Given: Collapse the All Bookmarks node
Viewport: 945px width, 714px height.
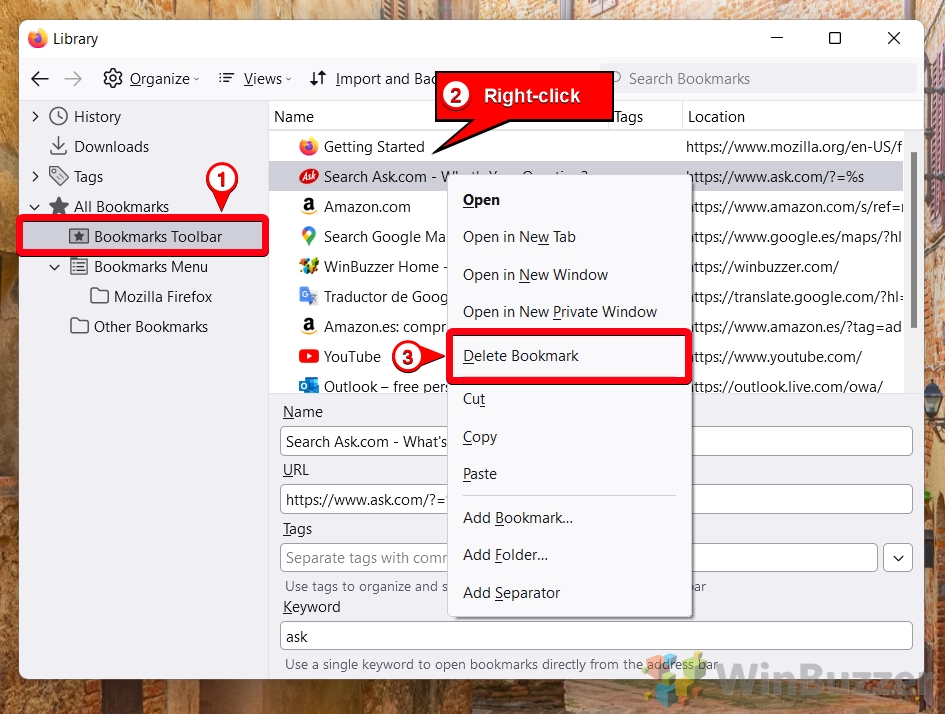Looking at the screenshot, I should pos(35,207).
